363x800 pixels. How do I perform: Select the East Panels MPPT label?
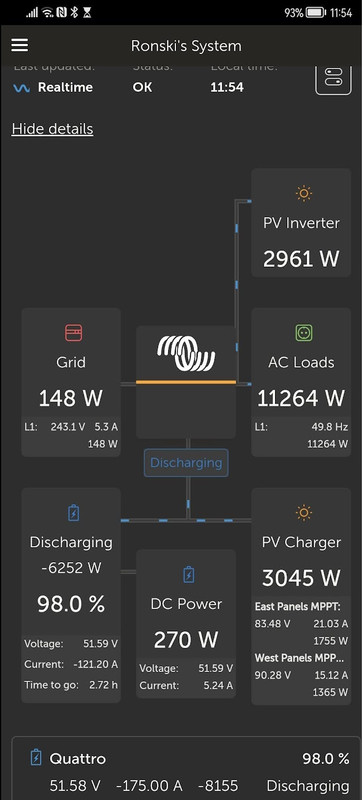click(x=298, y=607)
